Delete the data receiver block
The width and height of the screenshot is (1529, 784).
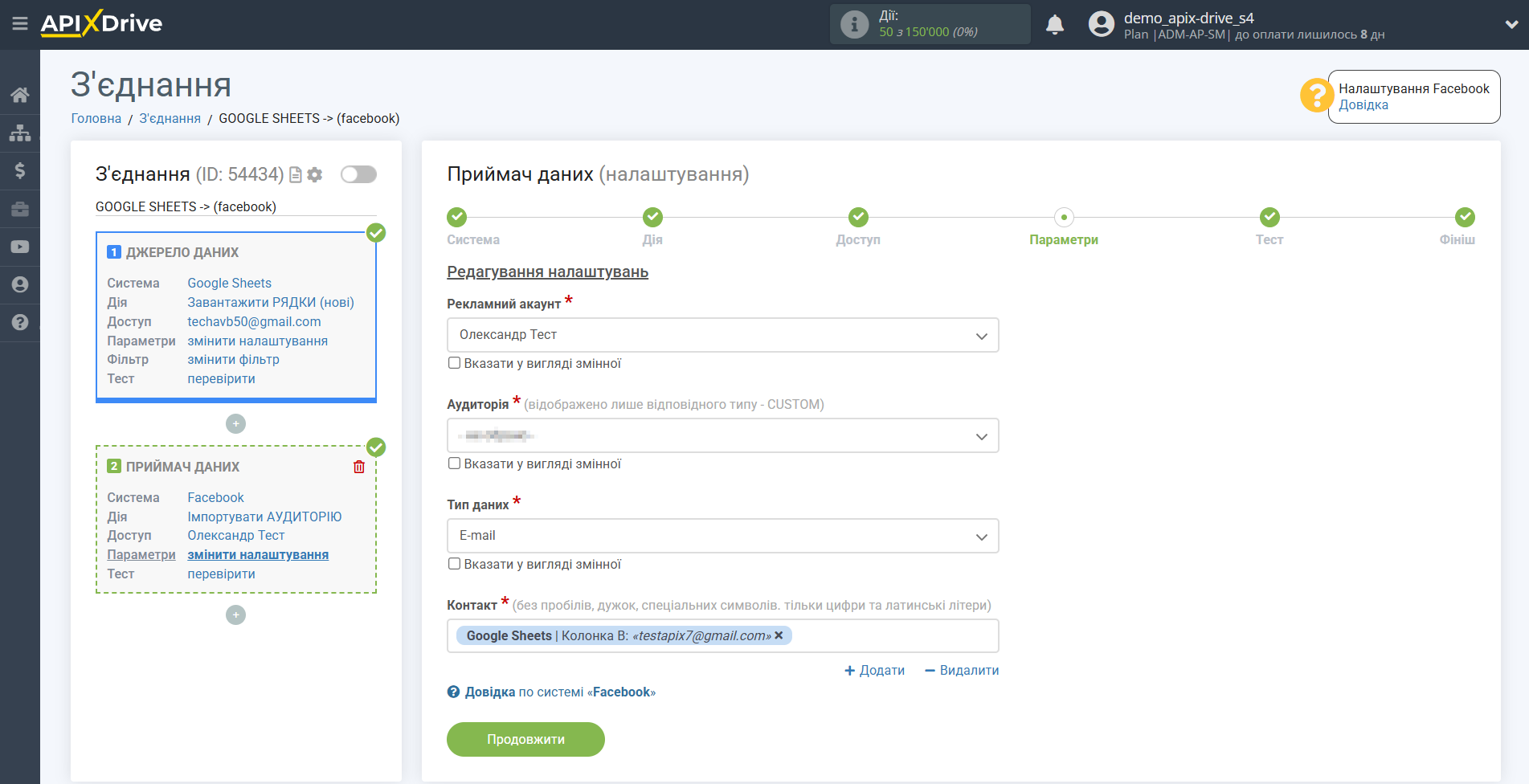359,467
